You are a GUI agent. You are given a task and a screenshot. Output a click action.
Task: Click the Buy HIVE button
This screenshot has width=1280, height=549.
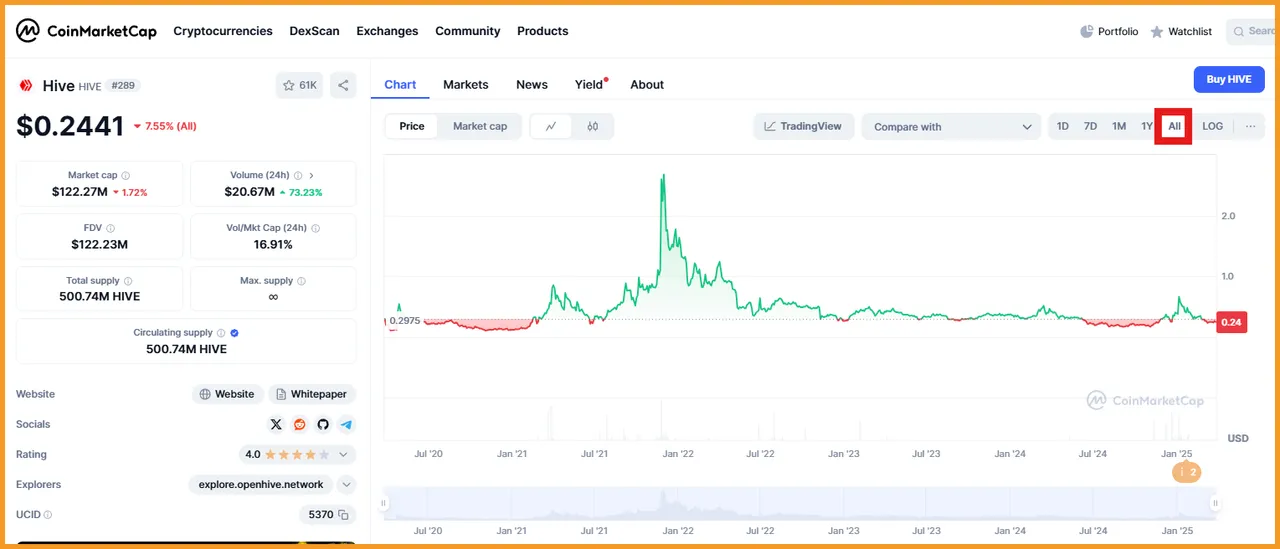point(1229,80)
